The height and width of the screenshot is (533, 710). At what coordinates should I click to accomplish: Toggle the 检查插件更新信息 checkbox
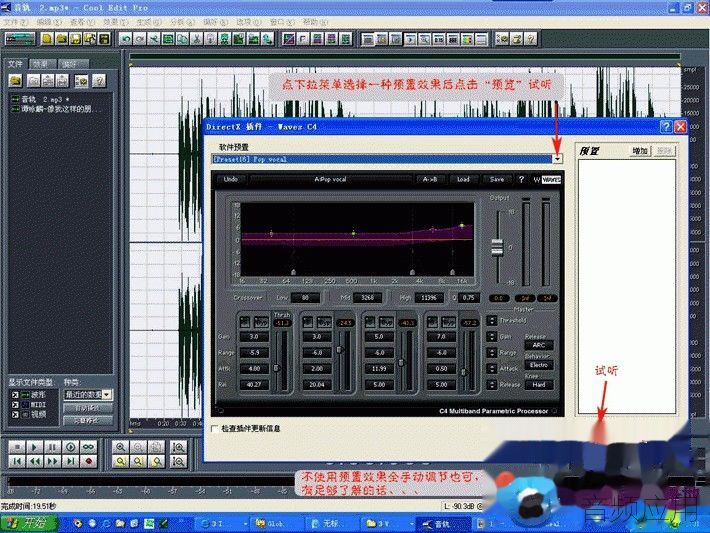[x=215, y=428]
